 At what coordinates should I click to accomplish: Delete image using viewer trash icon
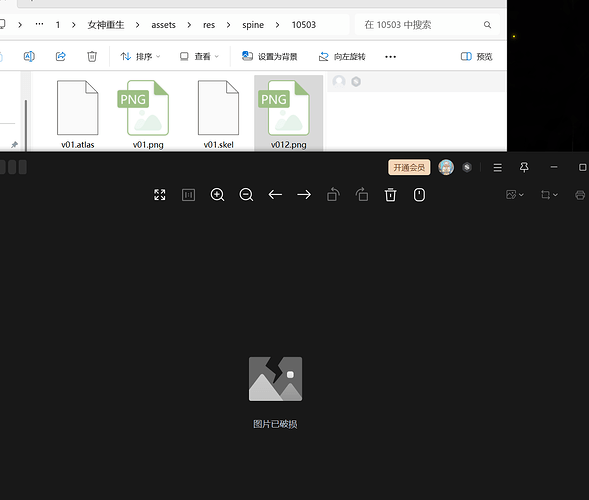point(391,195)
